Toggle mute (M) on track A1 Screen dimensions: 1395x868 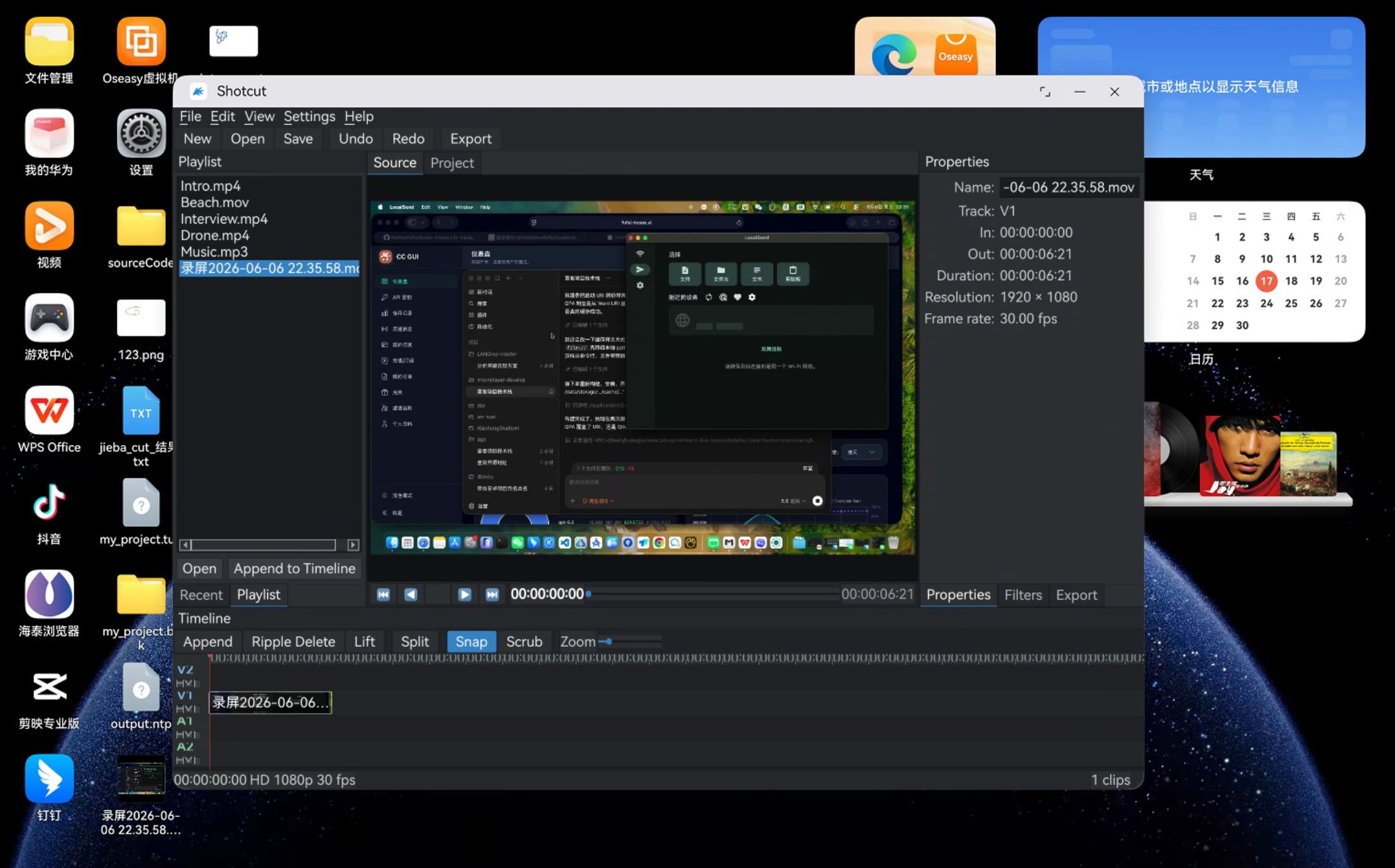coord(189,734)
